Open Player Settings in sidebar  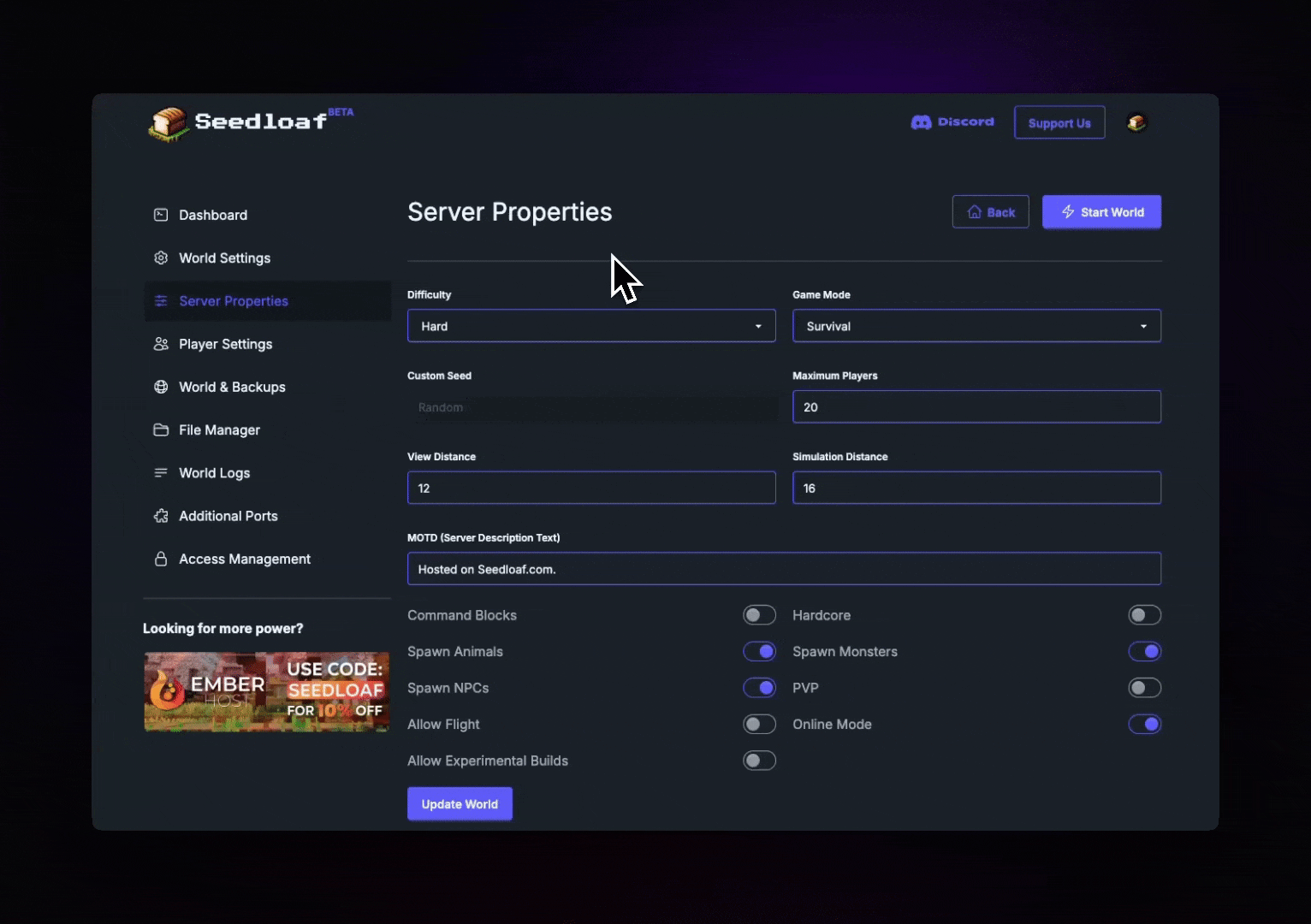coord(267,344)
